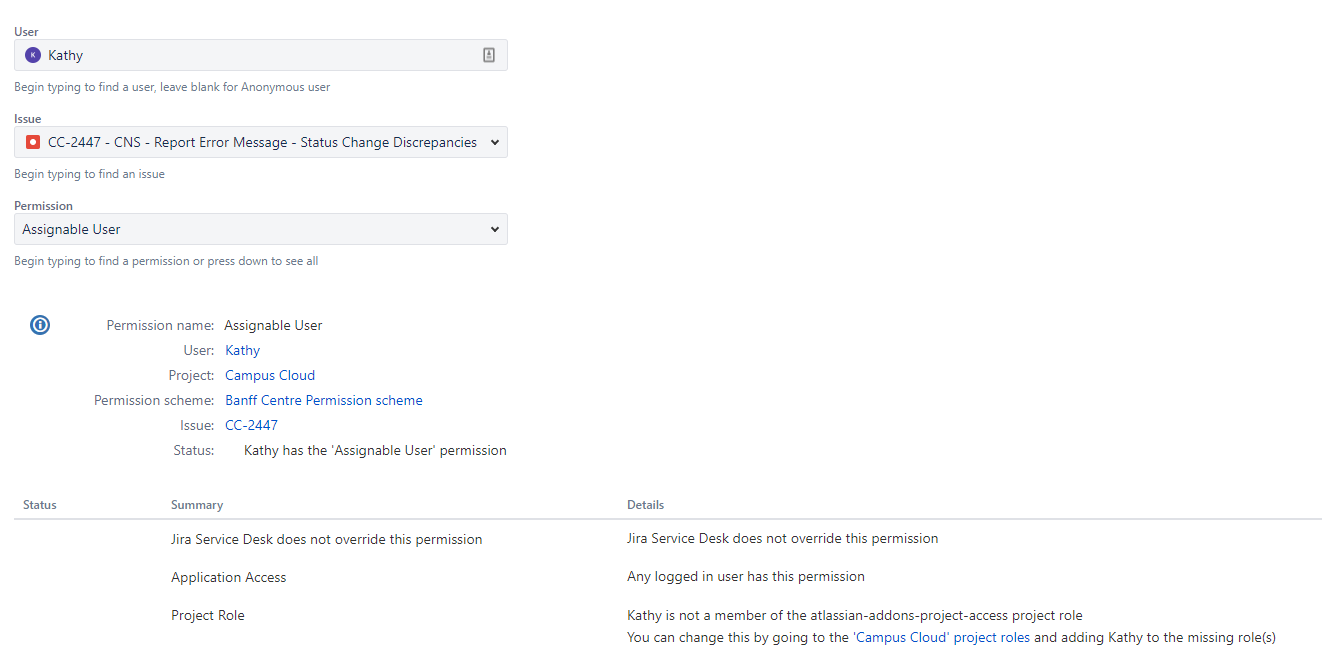The height and width of the screenshot is (664, 1322).
Task: Click the red bug icon for issue CC-2447
Action: [x=33, y=142]
